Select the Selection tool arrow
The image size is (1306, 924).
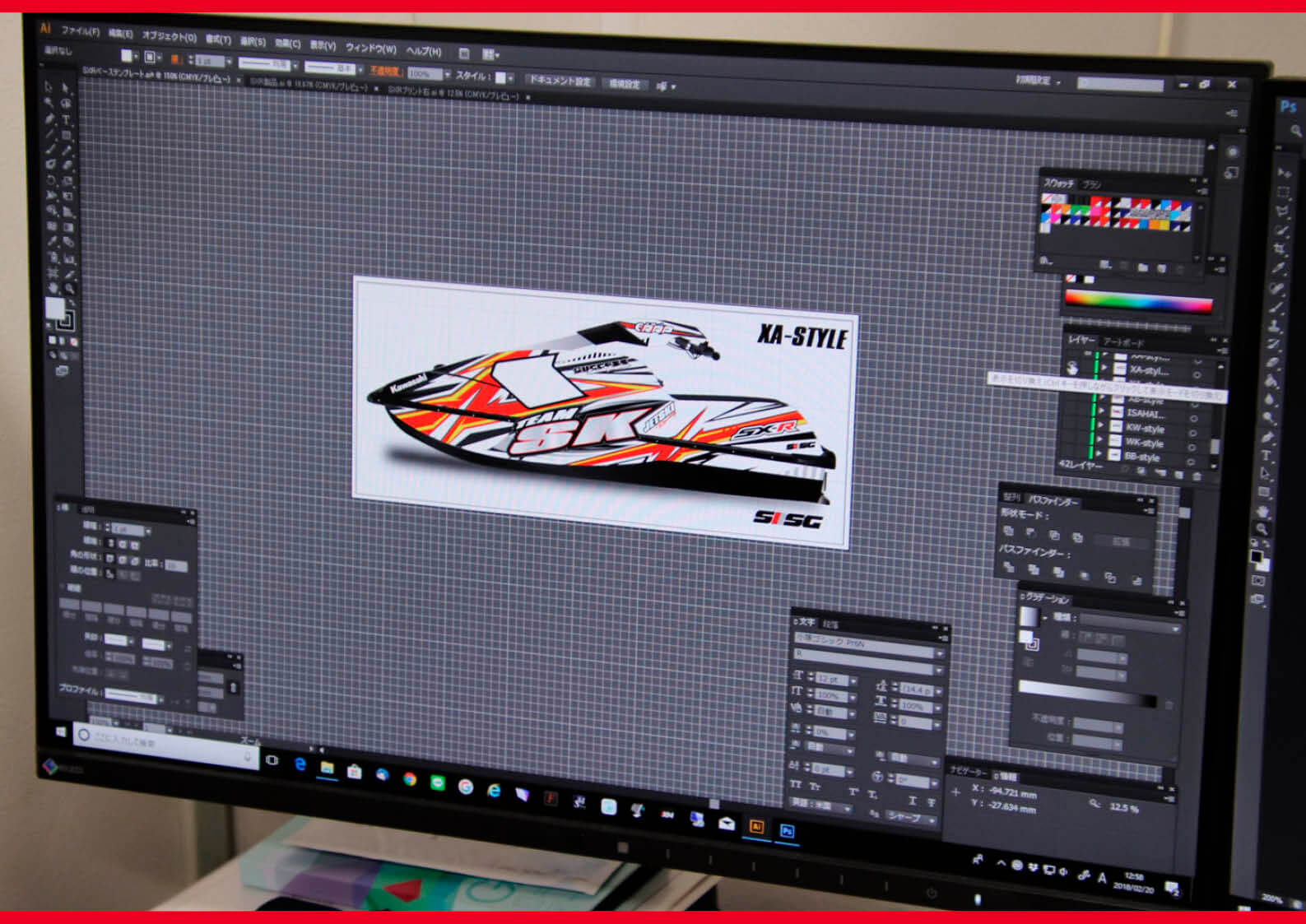tap(49, 86)
